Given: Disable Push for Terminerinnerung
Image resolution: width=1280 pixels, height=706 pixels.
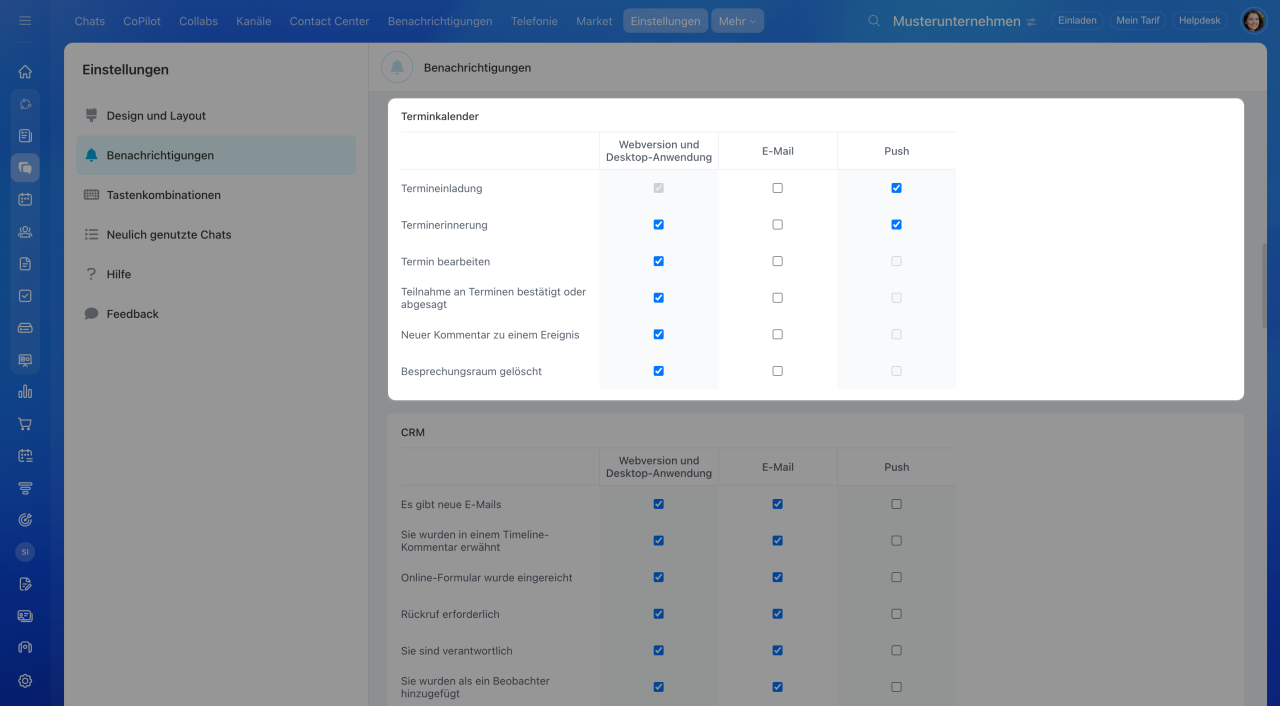Looking at the screenshot, I should pos(896,225).
